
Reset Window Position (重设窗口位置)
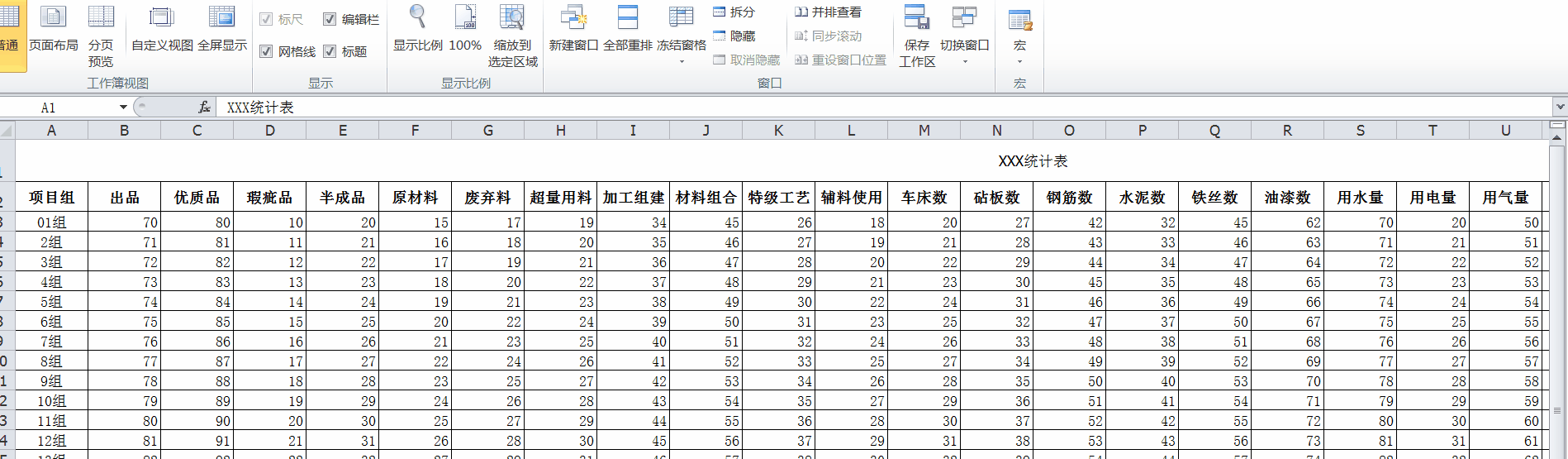pyautogui.click(x=840, y=60)
